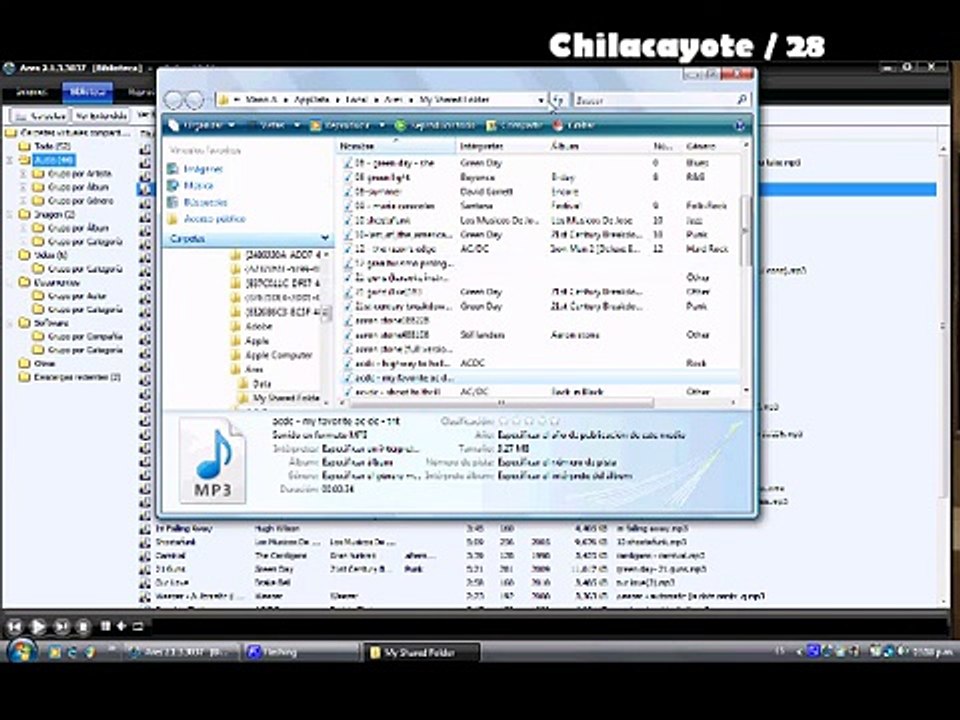Open the address bar history dropdown arrow

tap(541, 100)
